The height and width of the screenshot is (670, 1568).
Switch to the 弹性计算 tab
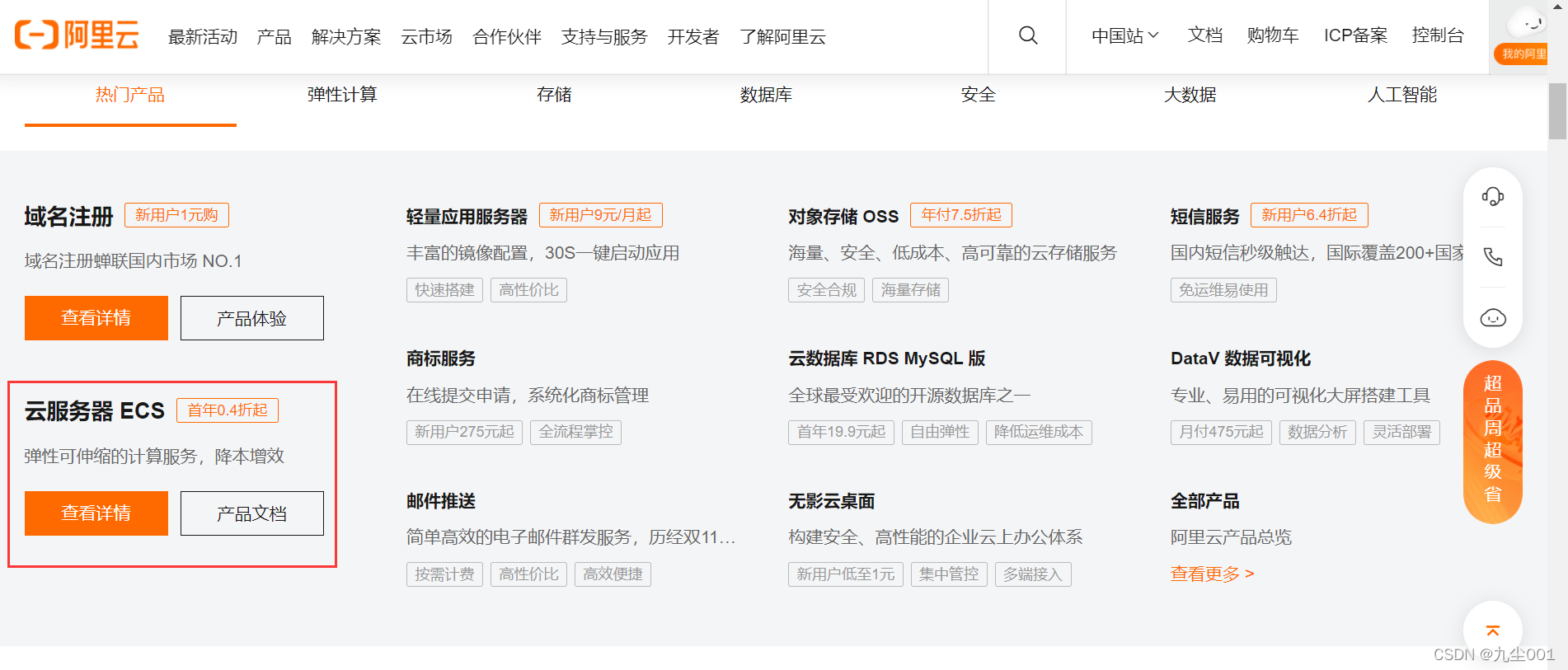[342, 95]
